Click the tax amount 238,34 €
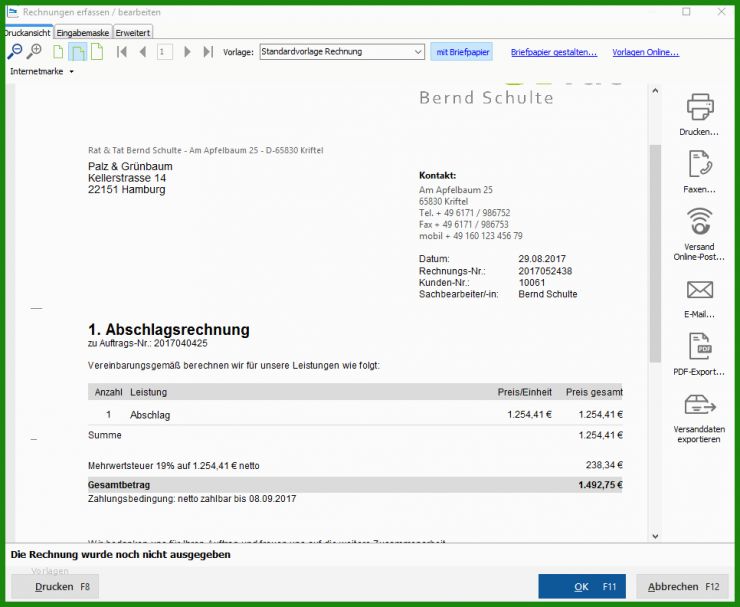This screenshot has width=740, height=607. coord(604,465)
